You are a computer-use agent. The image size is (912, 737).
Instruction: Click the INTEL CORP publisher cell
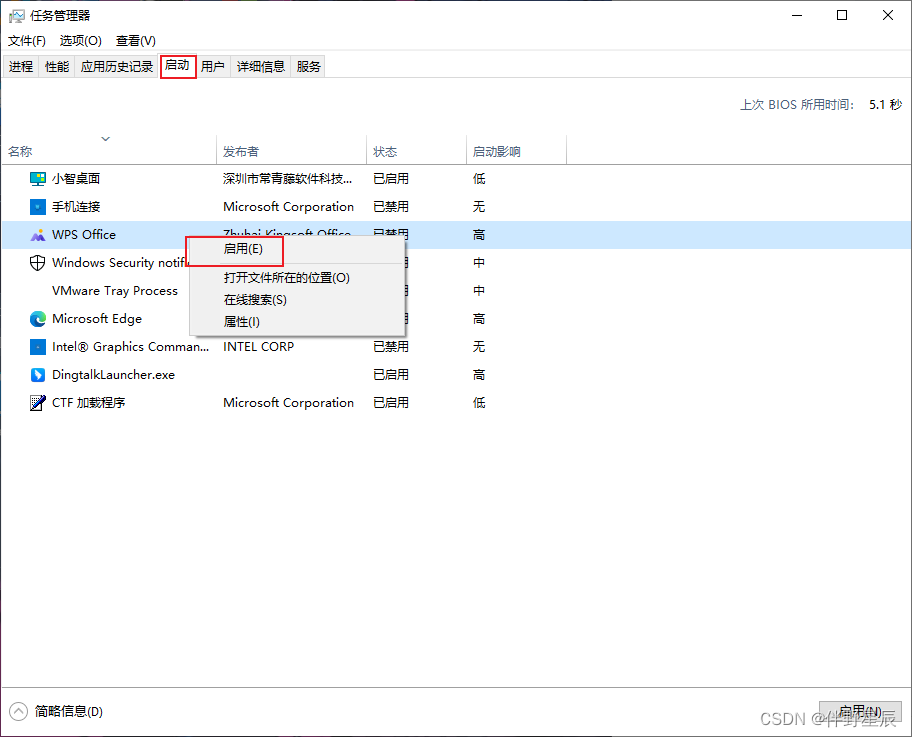click(259, 347)
